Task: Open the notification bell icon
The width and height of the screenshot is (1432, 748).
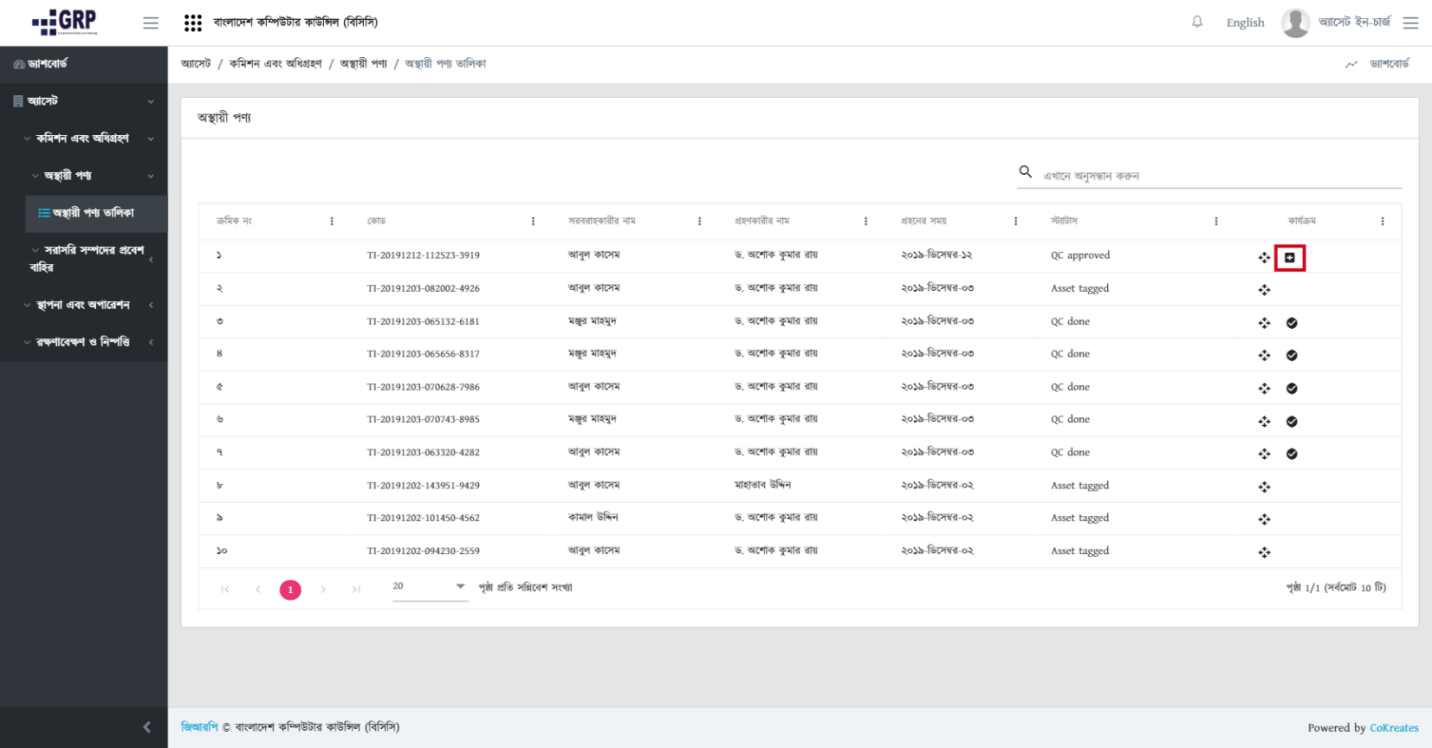Action: [1197, 23]
